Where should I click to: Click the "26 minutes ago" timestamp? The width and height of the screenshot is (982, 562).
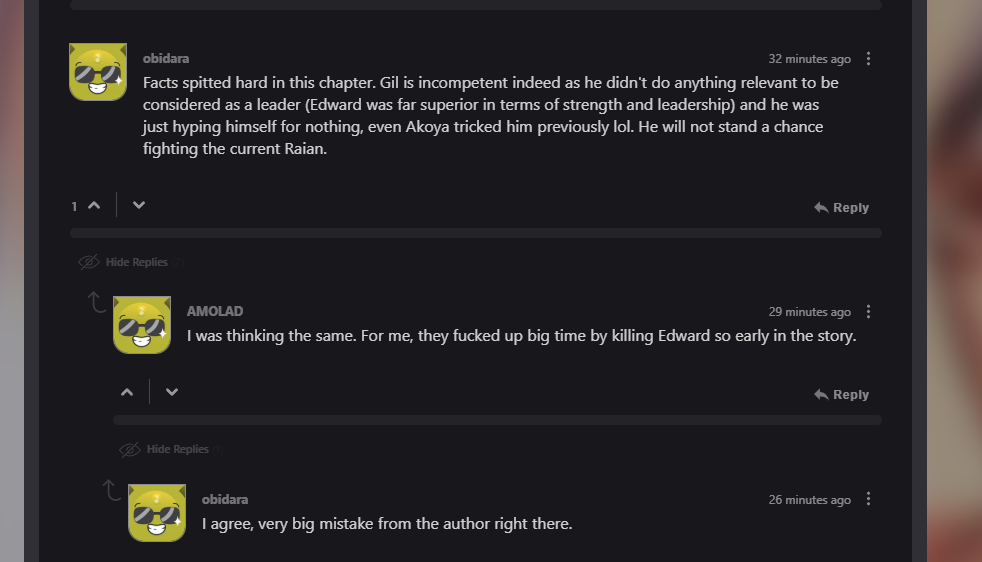(809, 500)
